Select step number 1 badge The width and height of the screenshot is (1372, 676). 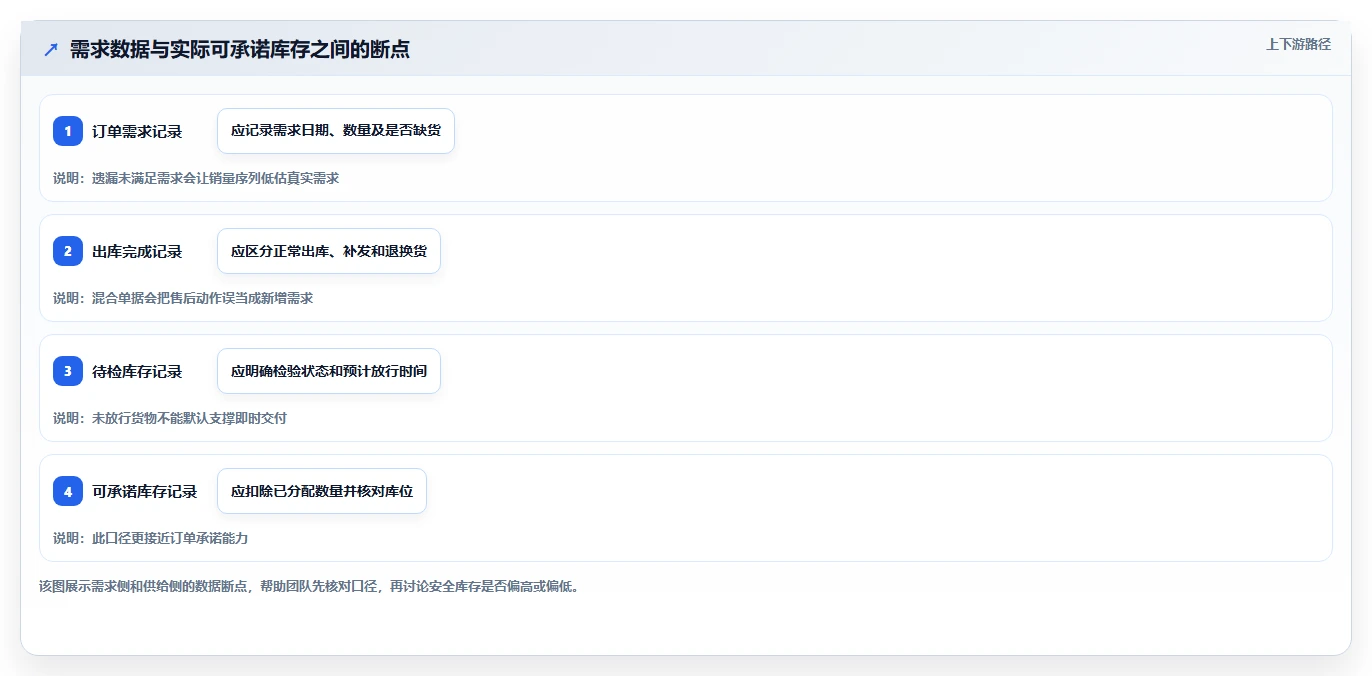coord(68,131)
